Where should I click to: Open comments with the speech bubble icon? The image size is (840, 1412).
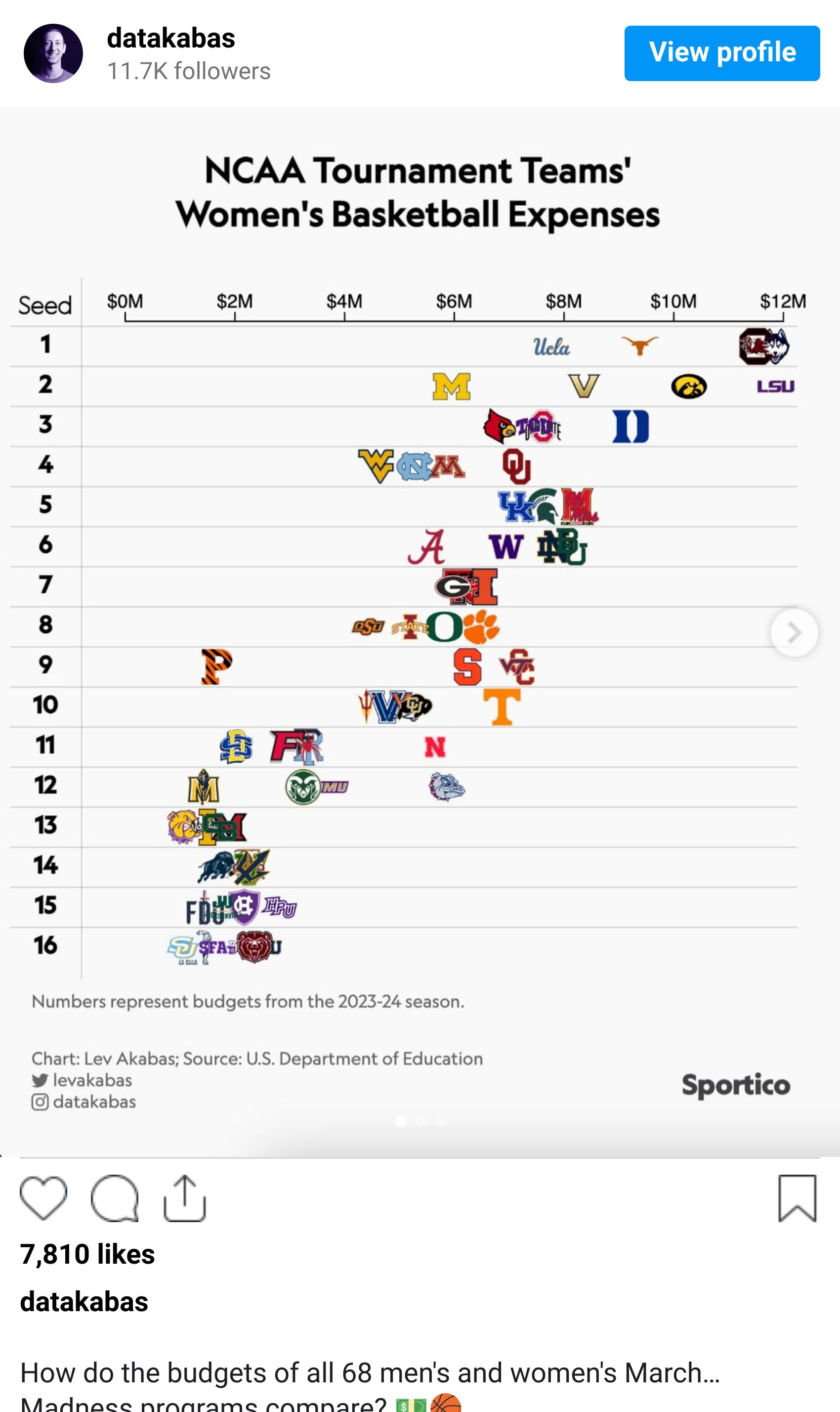[x=114, y=1197]
